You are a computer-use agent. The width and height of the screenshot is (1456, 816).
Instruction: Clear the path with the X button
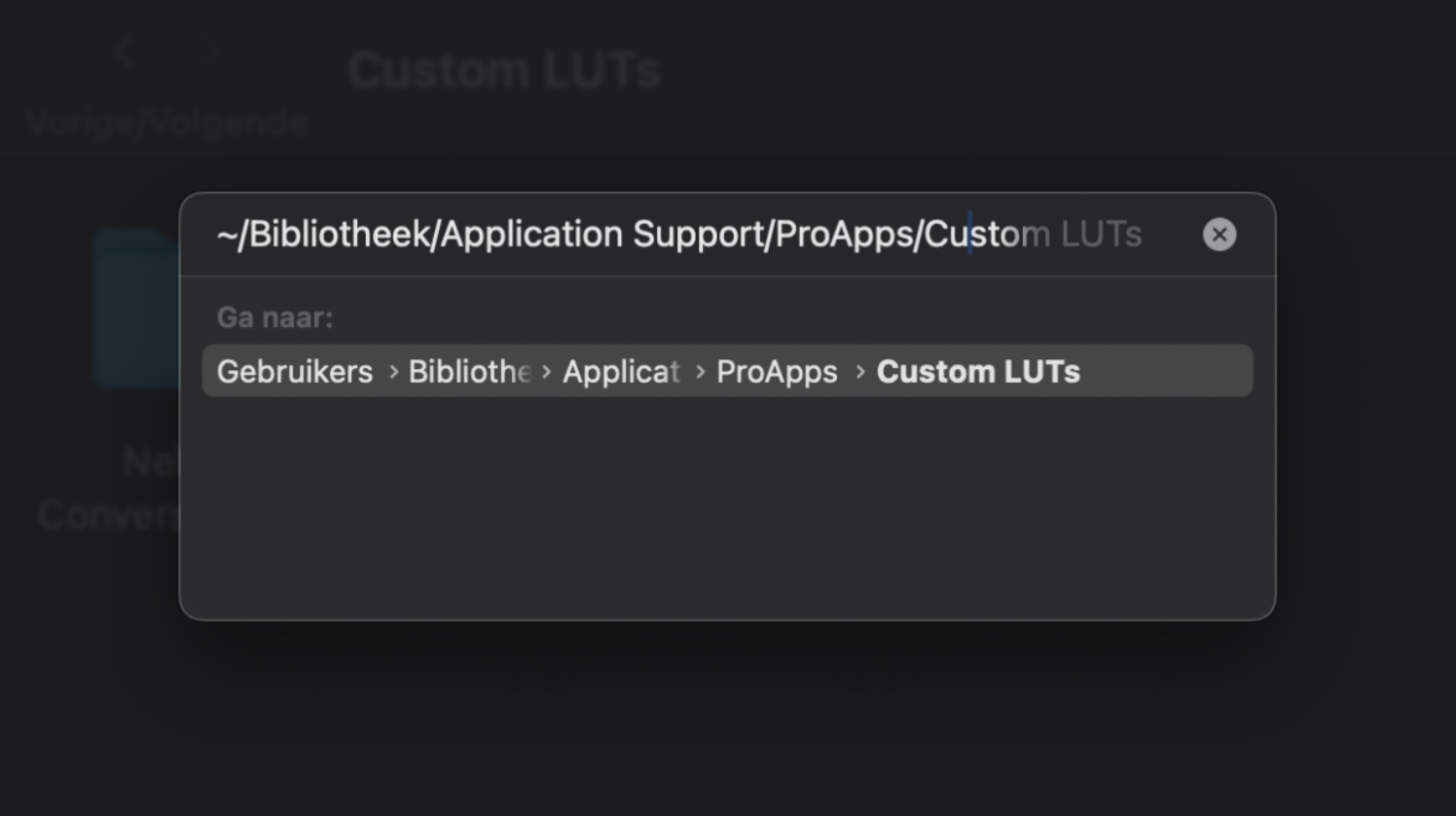click(1219, 235)
